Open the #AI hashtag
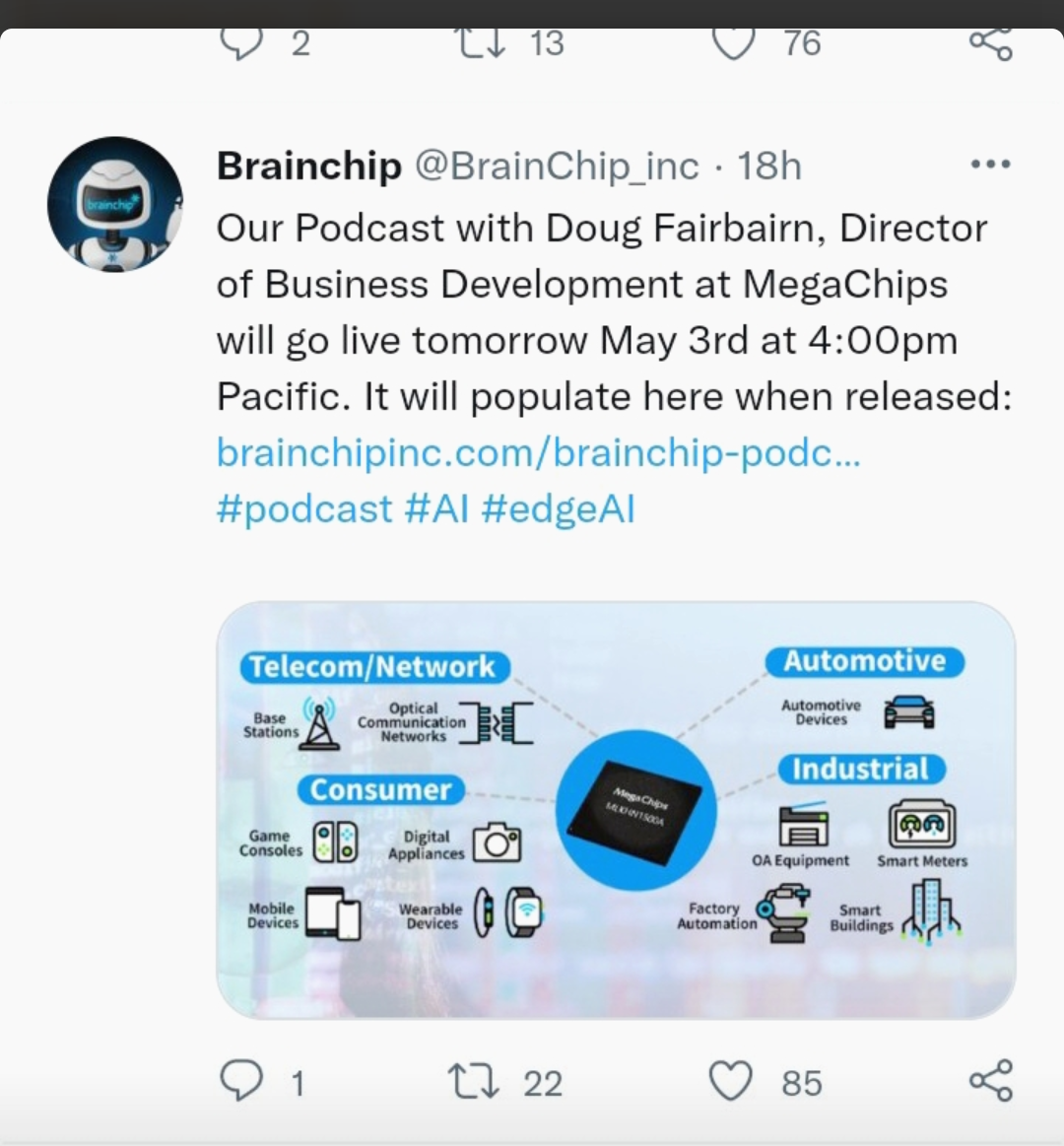This screenshot has width=1064, height=1146. (x=436, y=508)
